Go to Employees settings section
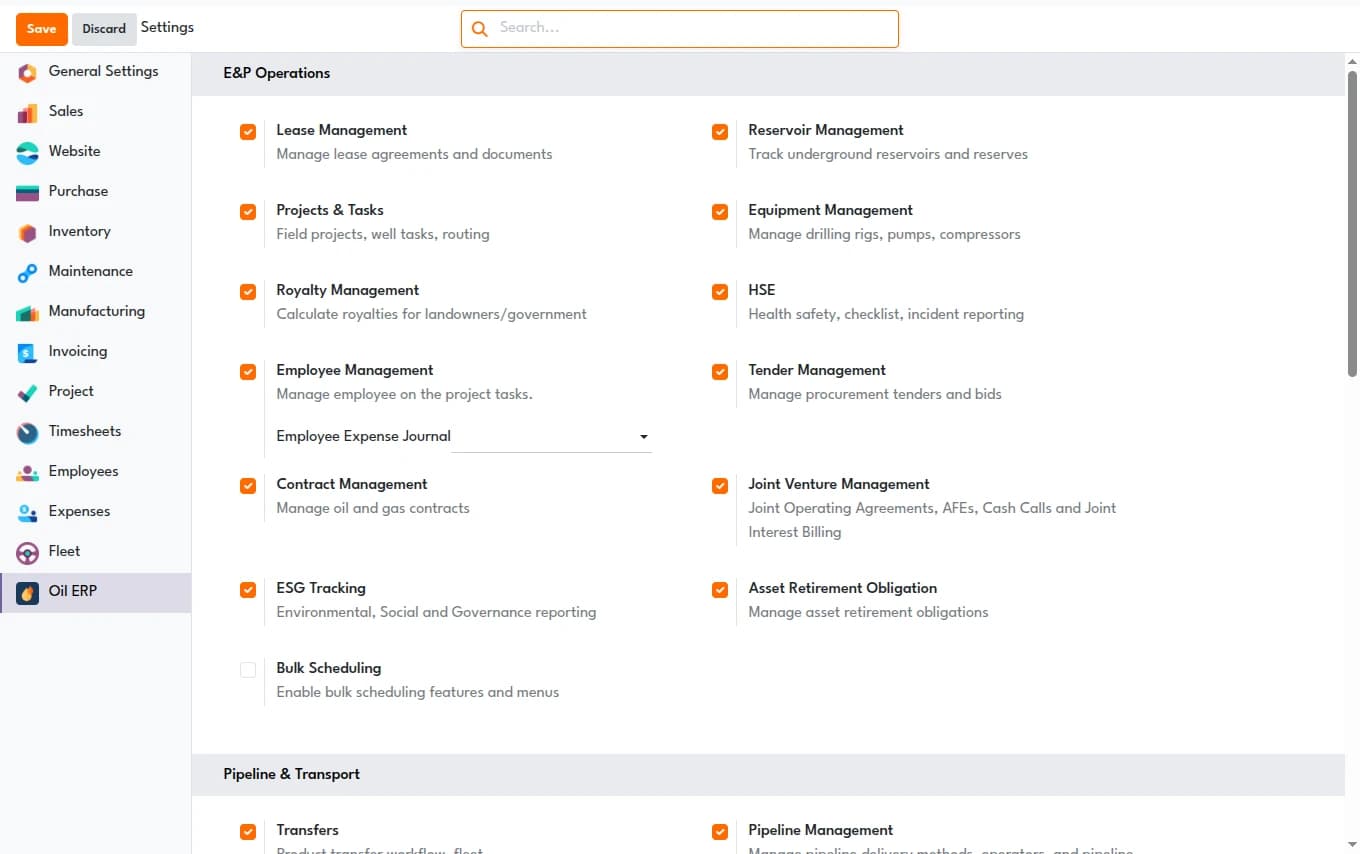 point(95,472)
